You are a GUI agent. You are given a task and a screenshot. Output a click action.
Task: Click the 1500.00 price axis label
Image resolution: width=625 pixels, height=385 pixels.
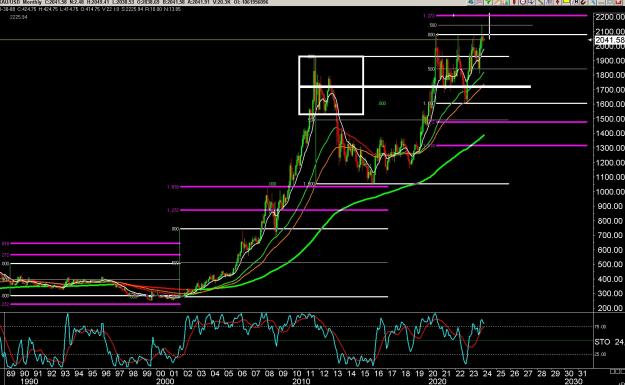[609, 119]
